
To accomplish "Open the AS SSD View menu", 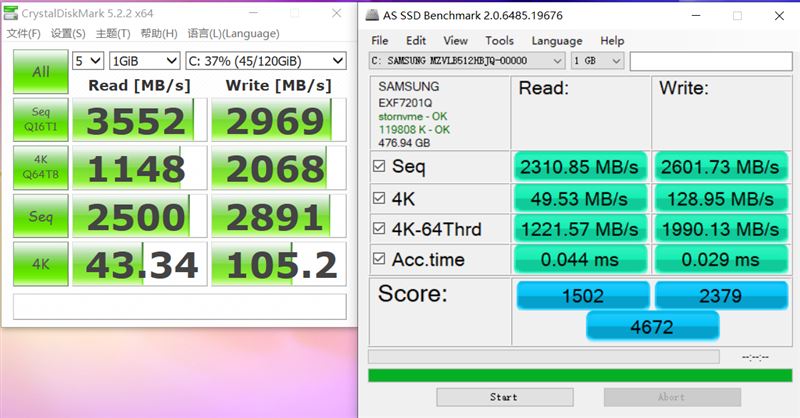I will 455,40.
